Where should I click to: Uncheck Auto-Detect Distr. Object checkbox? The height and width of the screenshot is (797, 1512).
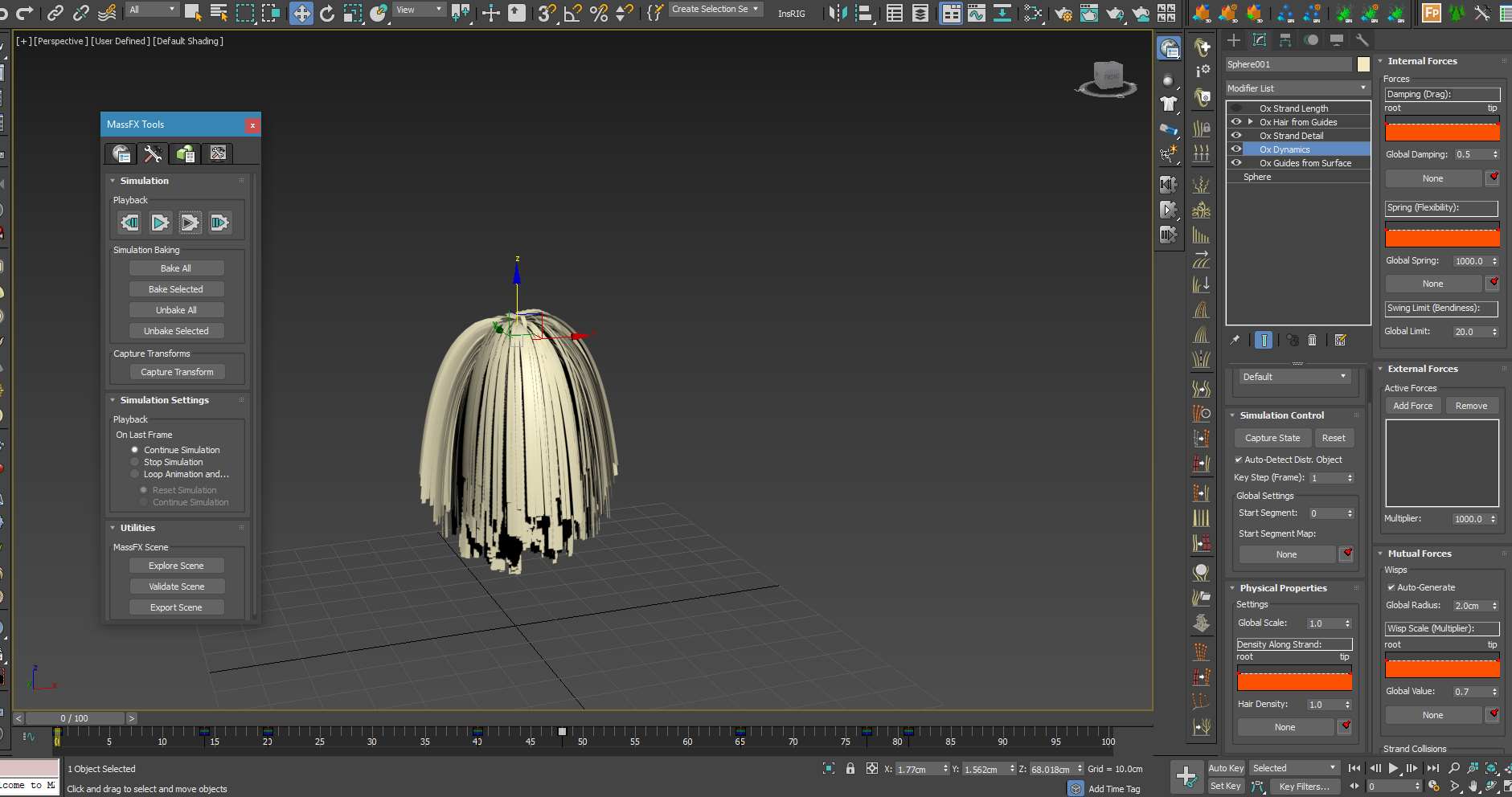[x=1239, y=460]
